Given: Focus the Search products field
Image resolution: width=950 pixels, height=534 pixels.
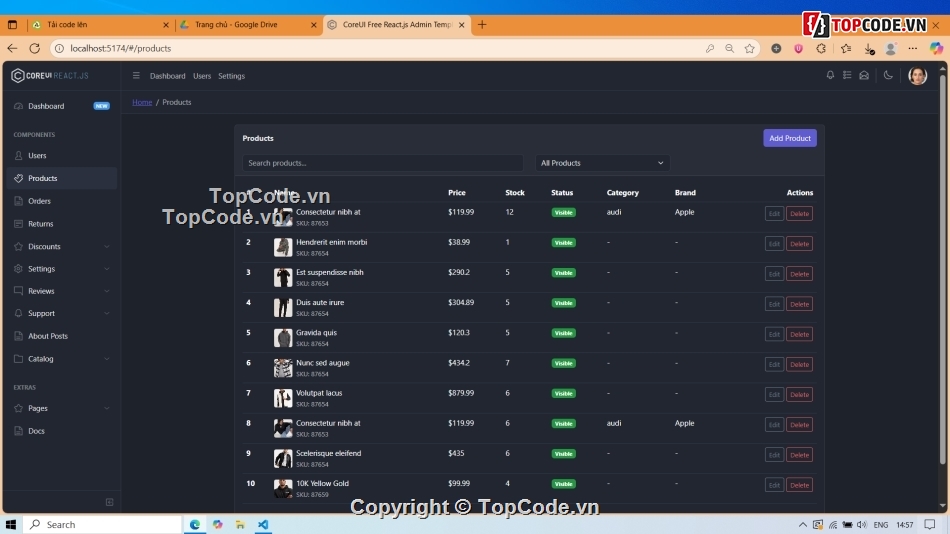Looking at the screenshot, I should (x=382, y=163).
